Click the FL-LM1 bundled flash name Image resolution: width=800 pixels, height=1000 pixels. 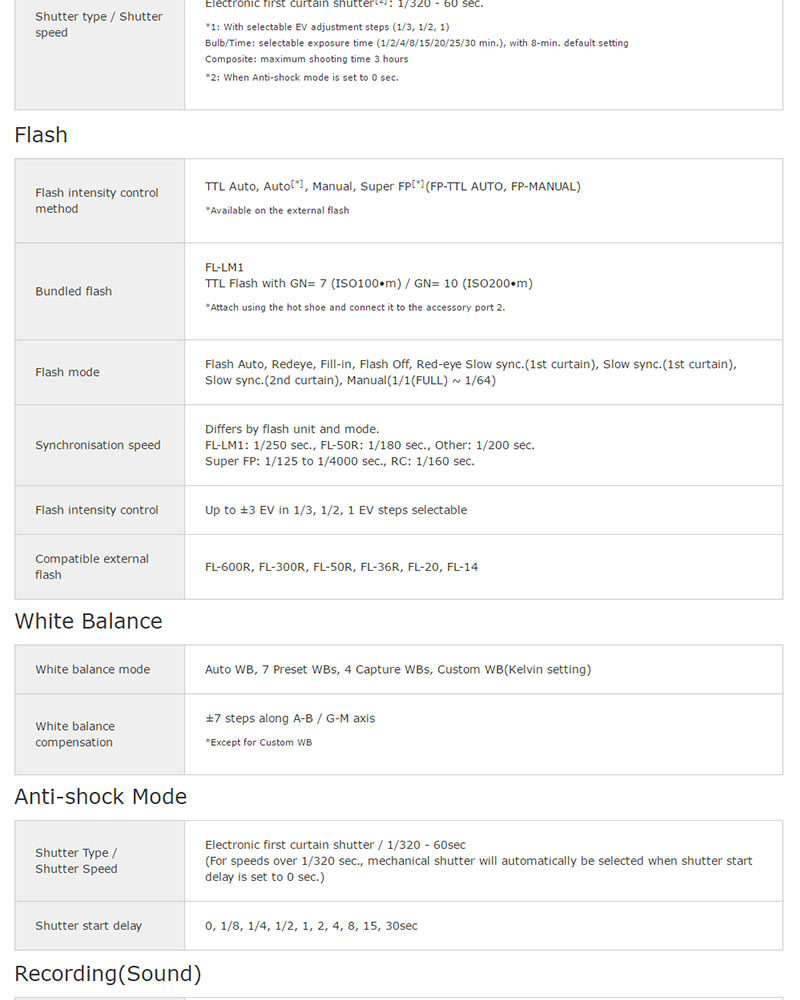tap(224, 267)
